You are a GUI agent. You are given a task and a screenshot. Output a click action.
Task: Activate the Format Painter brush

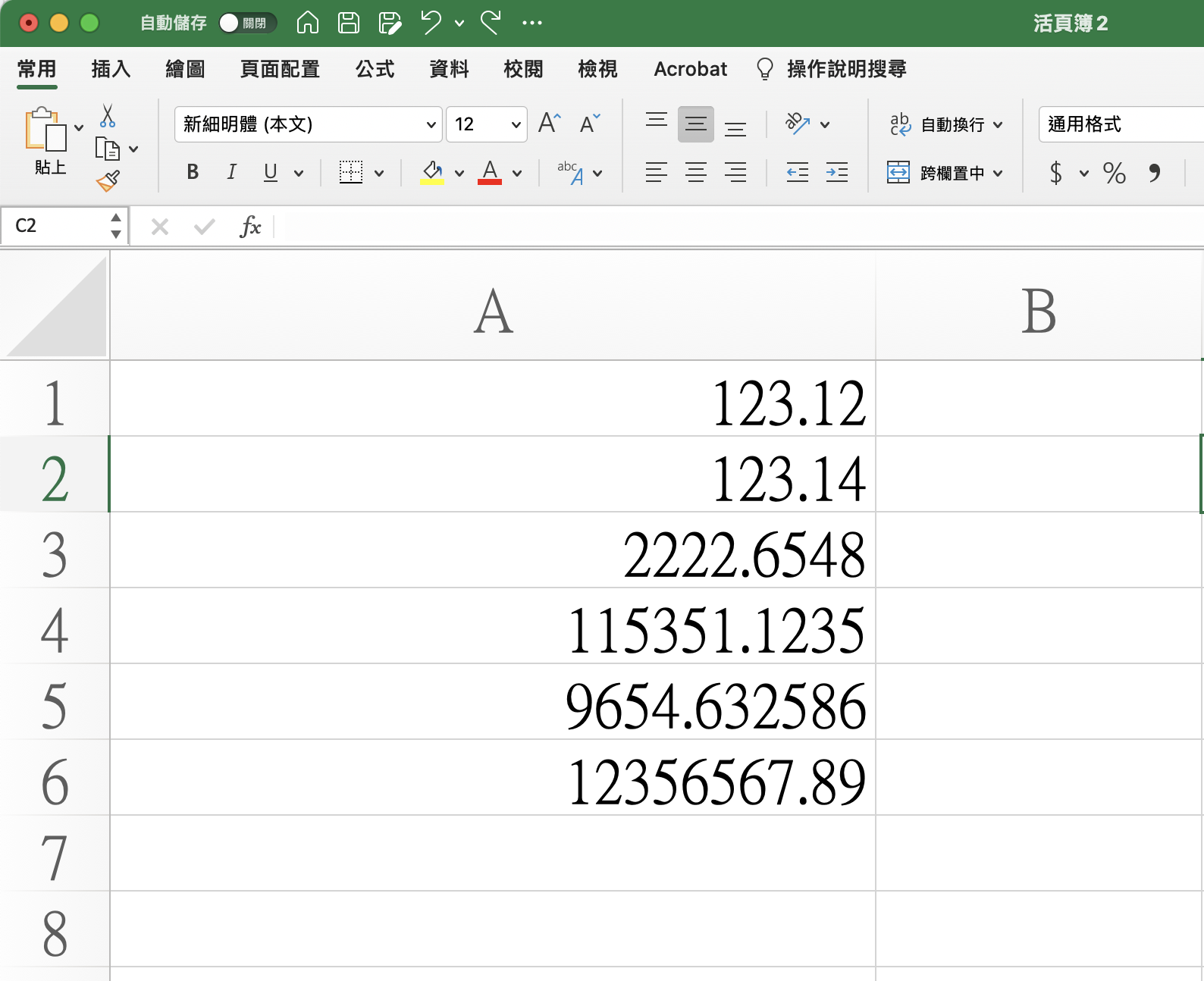pos(108,180)
